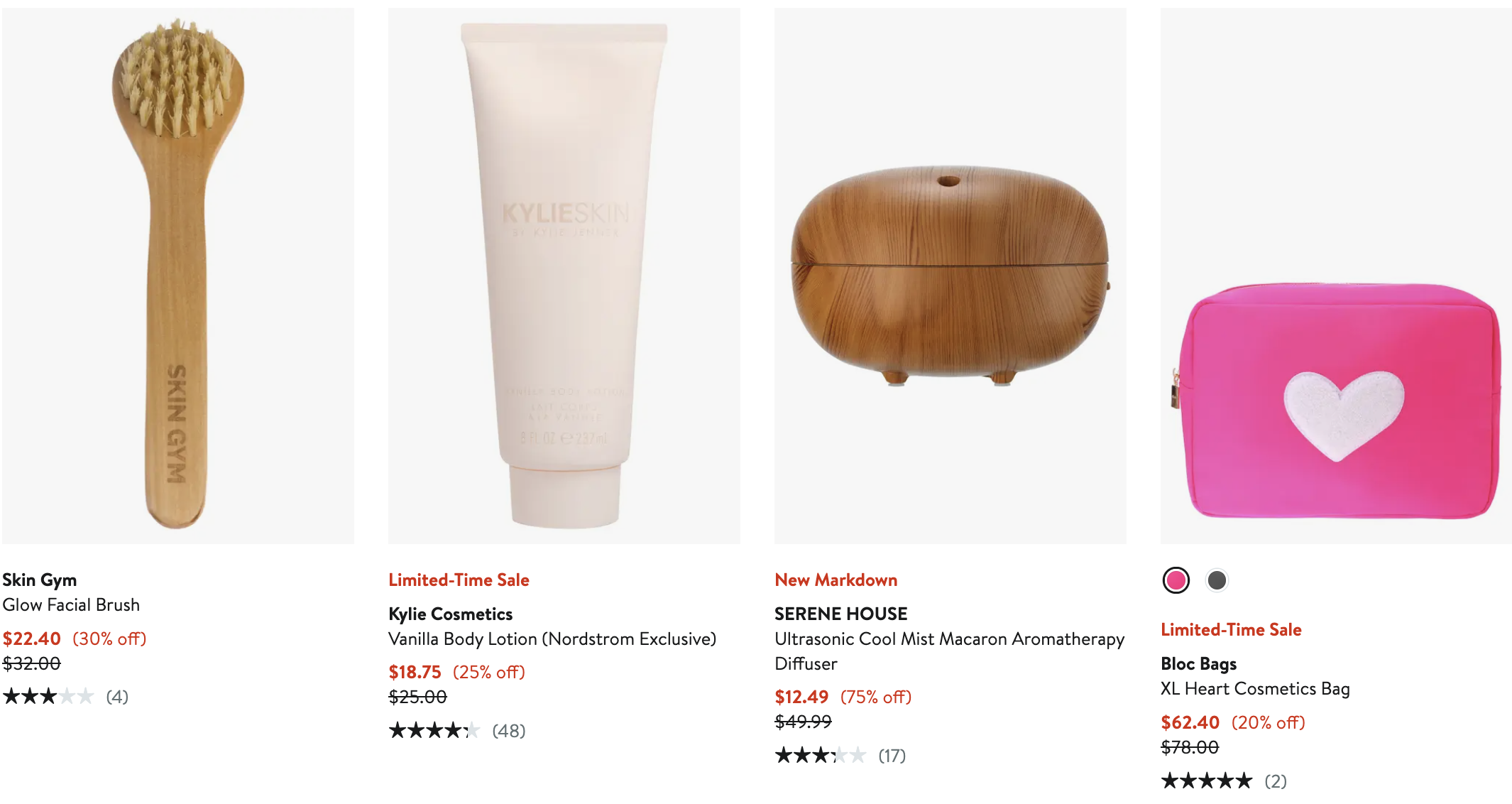Open the Skin Gym facial brush image
Viewport: 1512px width, 804px height.
coord(178,276)
